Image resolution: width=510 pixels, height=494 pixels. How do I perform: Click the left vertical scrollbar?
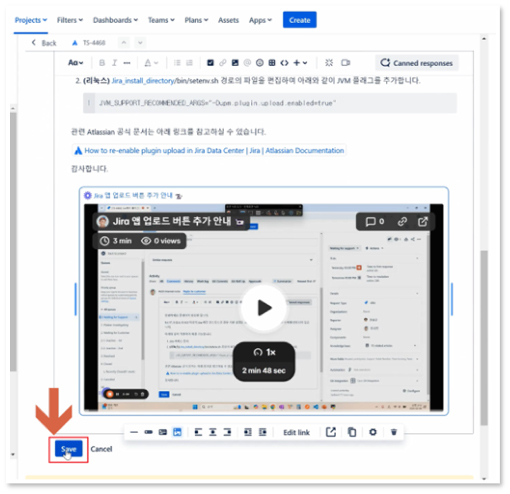tap(13, 242)
